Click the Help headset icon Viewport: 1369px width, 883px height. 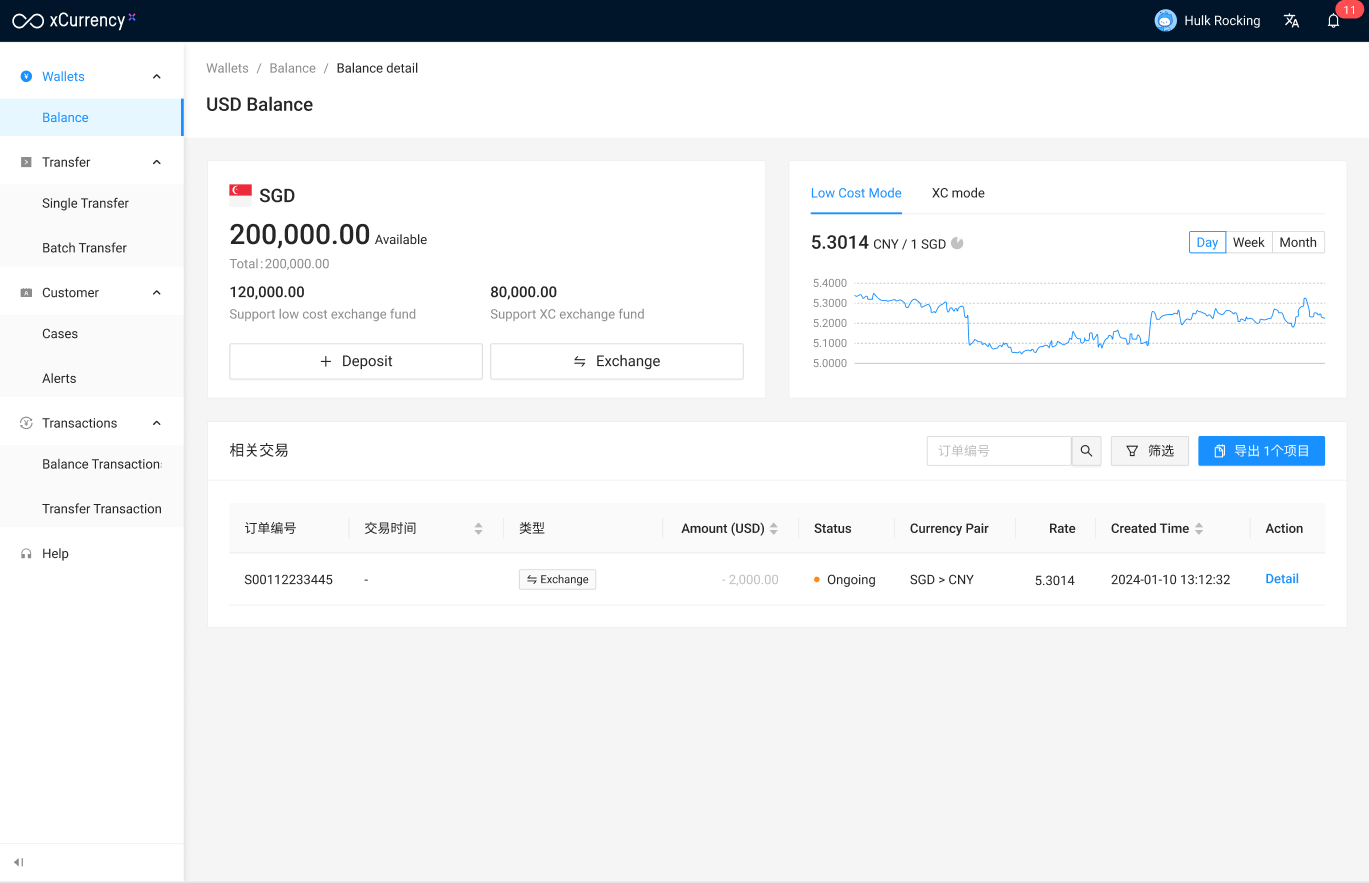pos(26,554)
